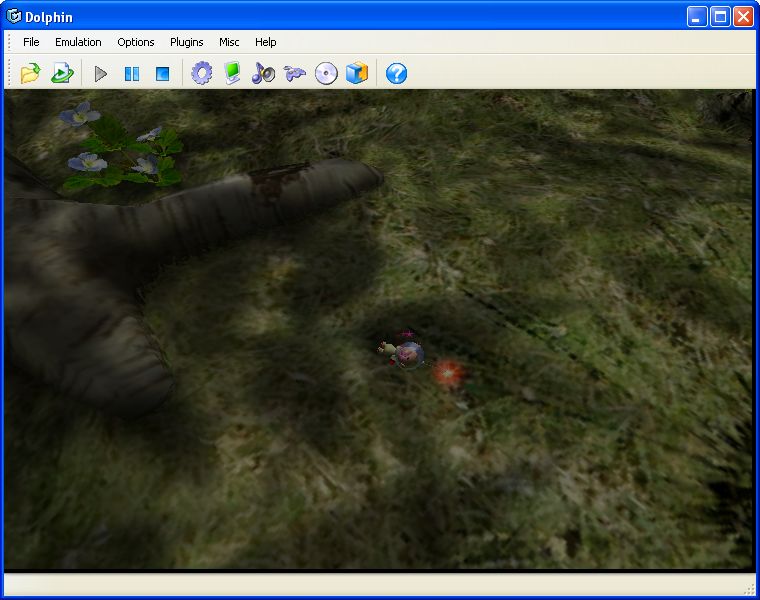Open the Emulation menu

coord(78,42)
